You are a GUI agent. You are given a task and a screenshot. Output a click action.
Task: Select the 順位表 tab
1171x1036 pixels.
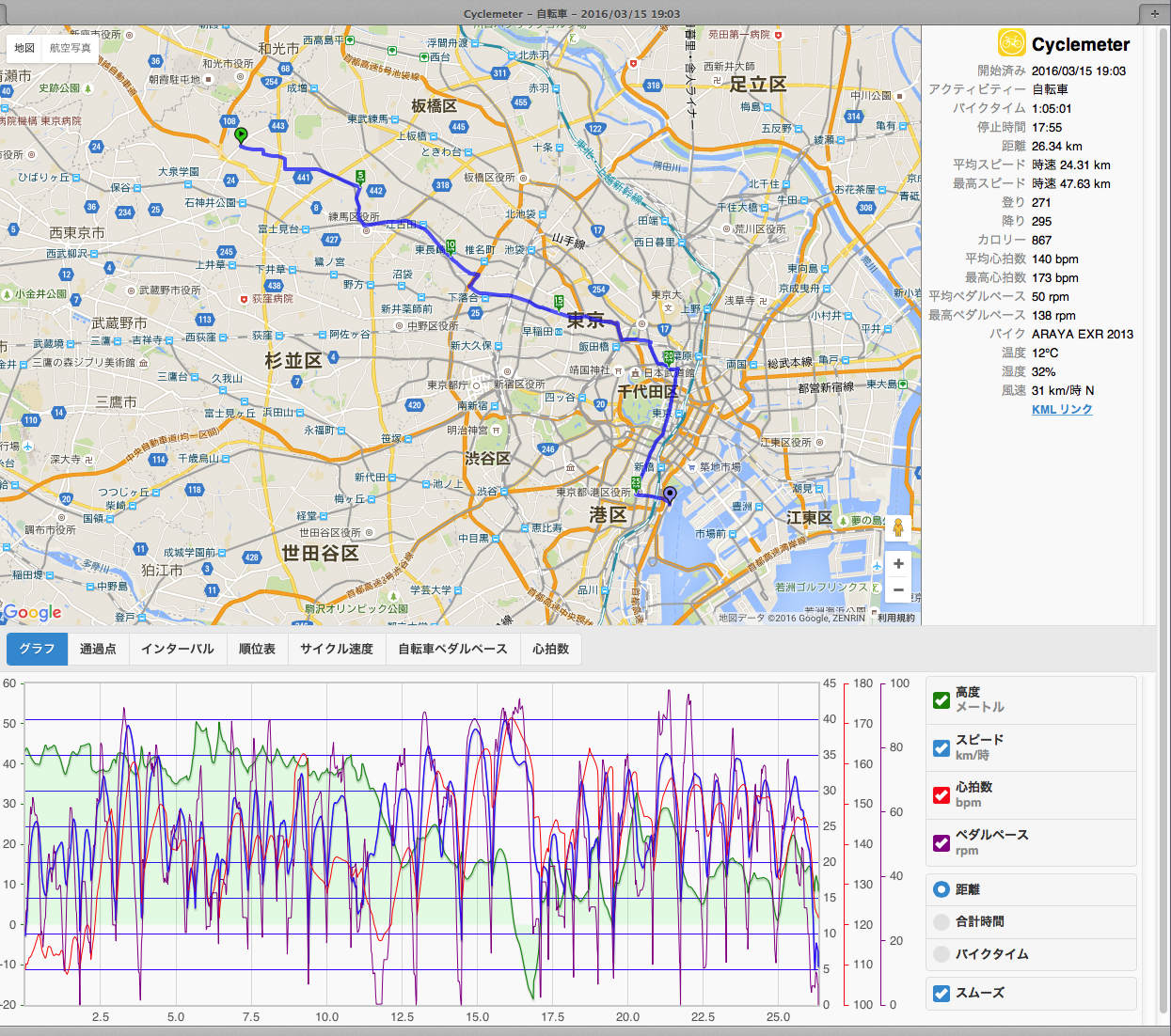257,649
